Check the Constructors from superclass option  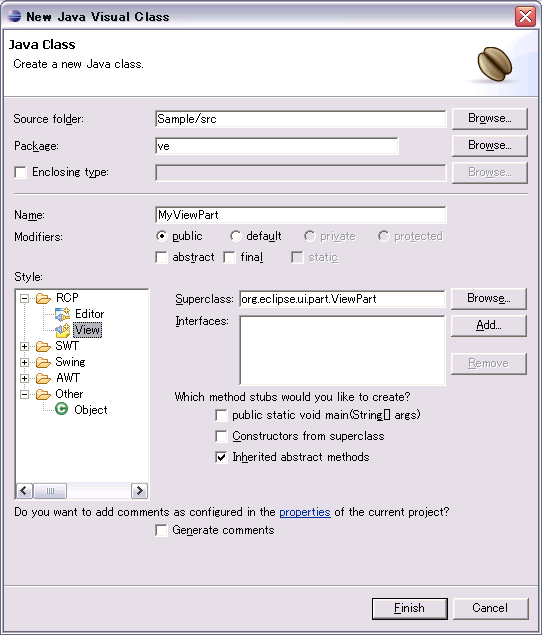click(x=221, y=436)
